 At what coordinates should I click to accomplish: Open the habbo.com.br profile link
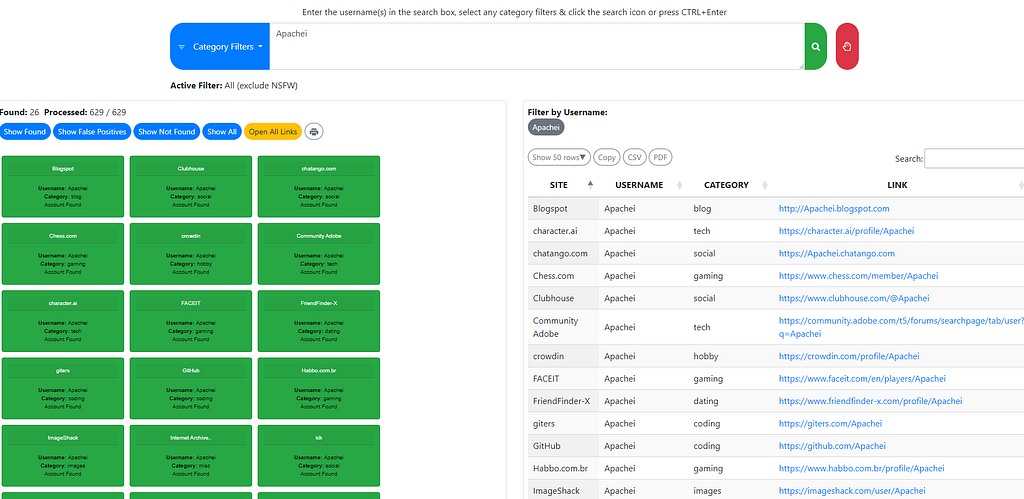pos(861,468)
